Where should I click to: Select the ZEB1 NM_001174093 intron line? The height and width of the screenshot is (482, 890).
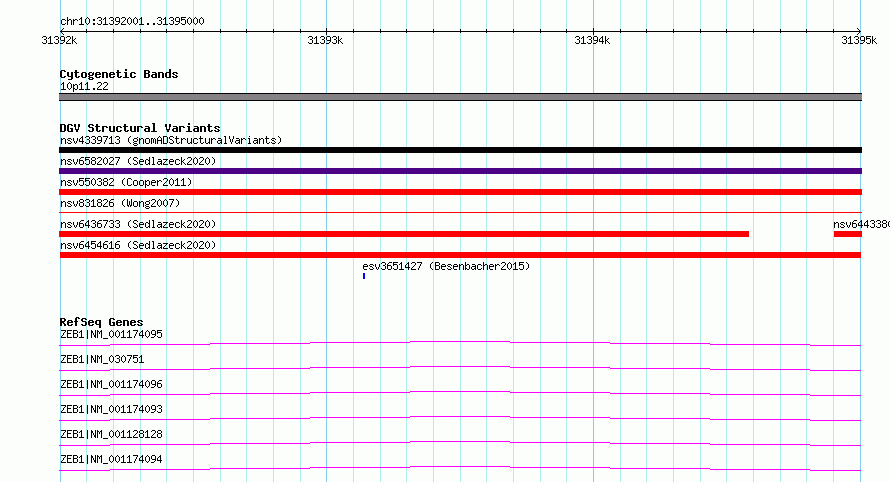[460, 418]
